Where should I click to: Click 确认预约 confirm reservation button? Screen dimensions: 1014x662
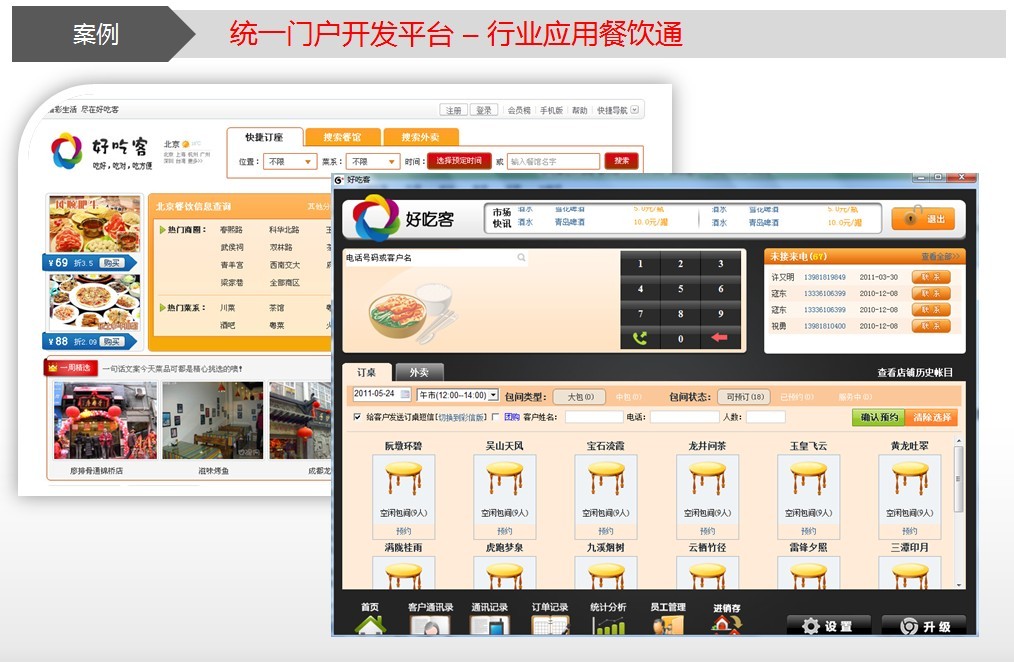click(879, 418)
